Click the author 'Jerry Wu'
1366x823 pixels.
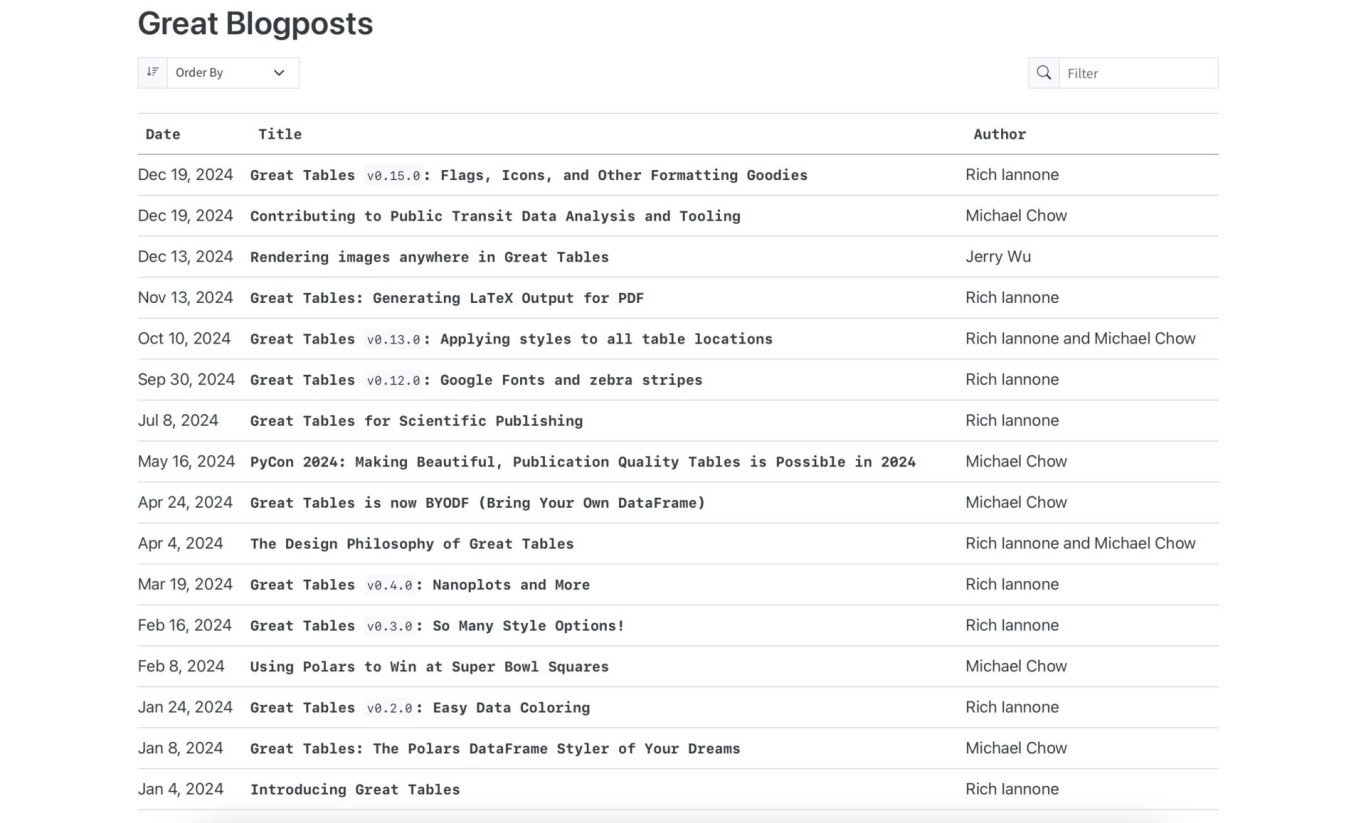(x=998, y=256)
